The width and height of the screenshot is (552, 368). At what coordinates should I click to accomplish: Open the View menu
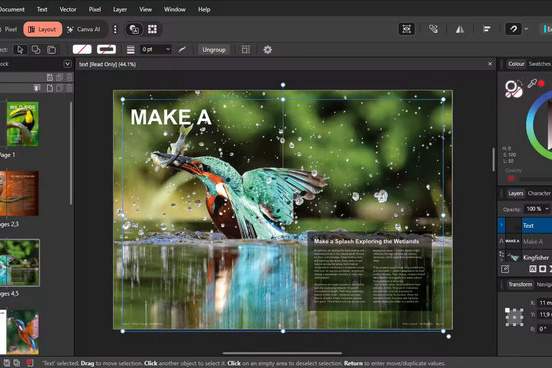click(x=145, y=10)
